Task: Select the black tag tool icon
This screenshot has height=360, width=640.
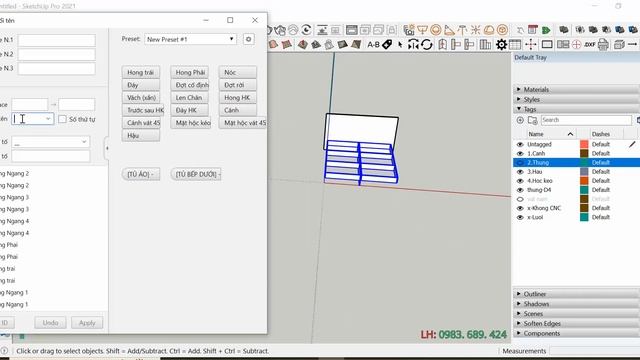Action: tap(387, 44)
